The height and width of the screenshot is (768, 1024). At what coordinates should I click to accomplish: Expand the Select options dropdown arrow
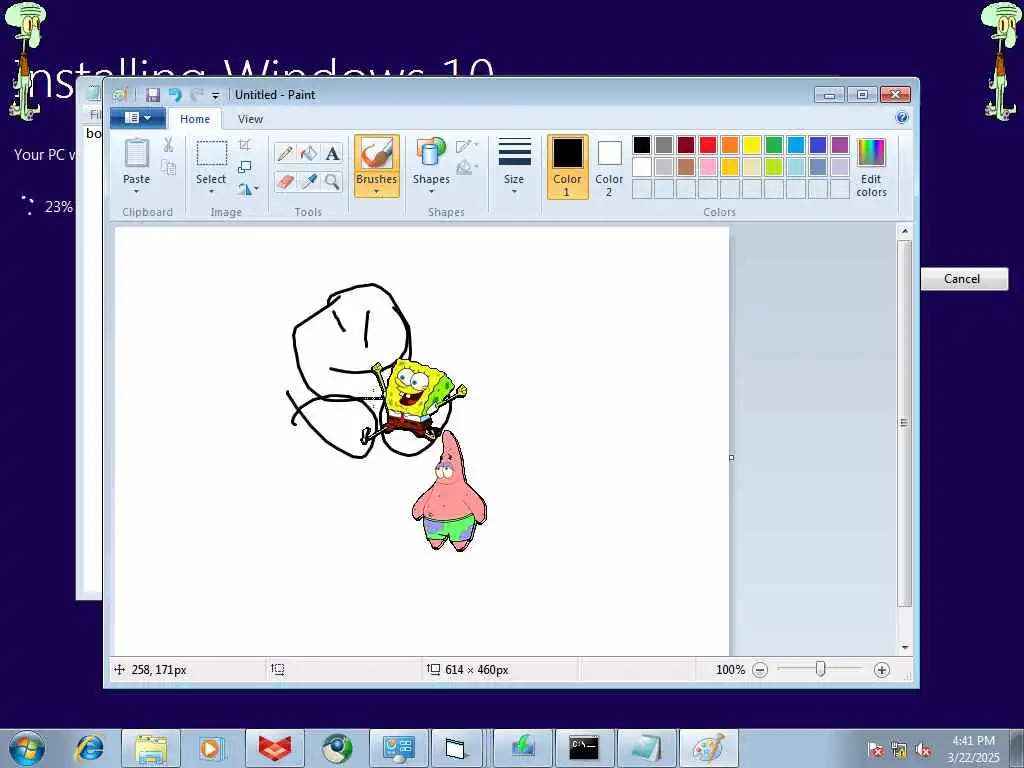pos(212,192)
